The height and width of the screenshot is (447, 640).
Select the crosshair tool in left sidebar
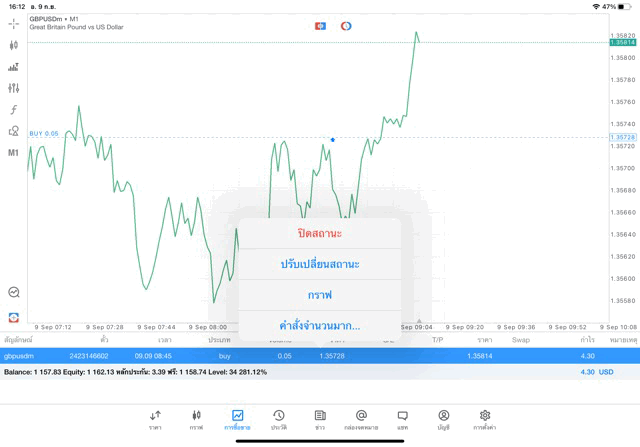[x=14, y=23]
